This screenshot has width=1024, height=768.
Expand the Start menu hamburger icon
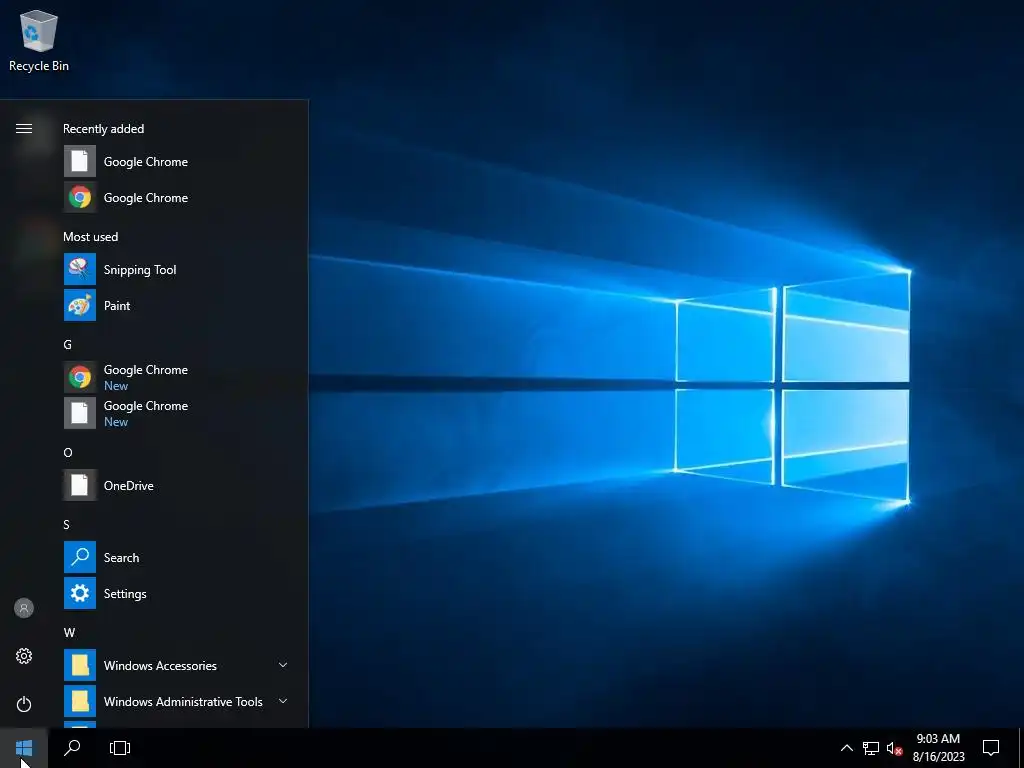24,129
